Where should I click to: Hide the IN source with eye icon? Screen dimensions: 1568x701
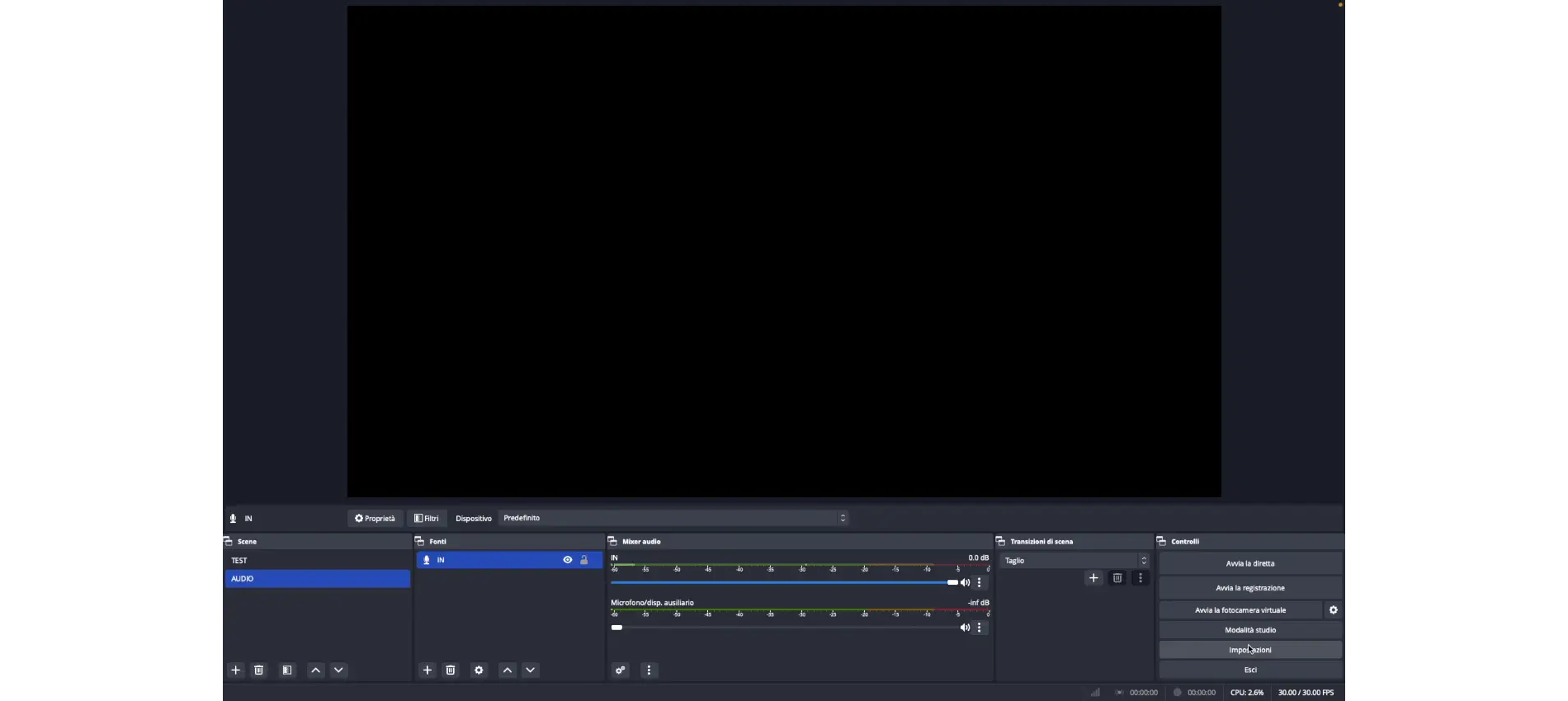568,560
